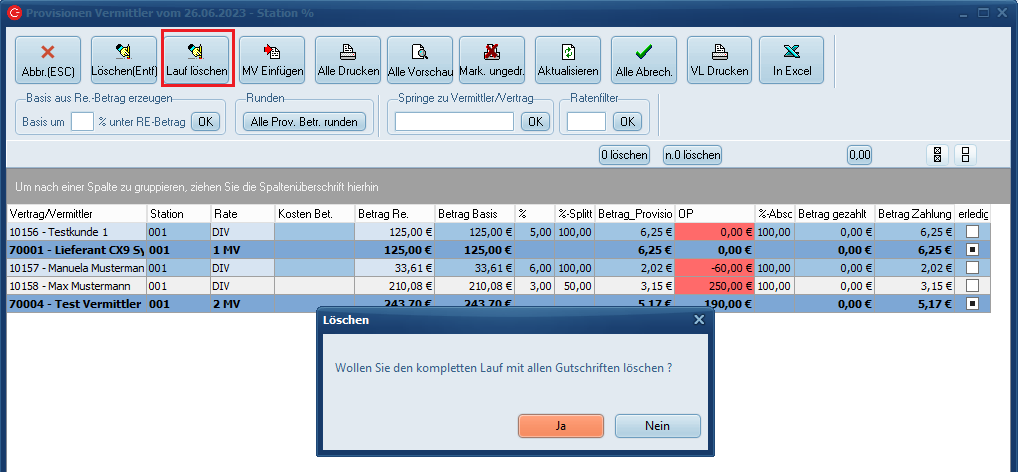Decline deletion by clicking Nein
The image size is (1018, 472).
coord(657,425)
